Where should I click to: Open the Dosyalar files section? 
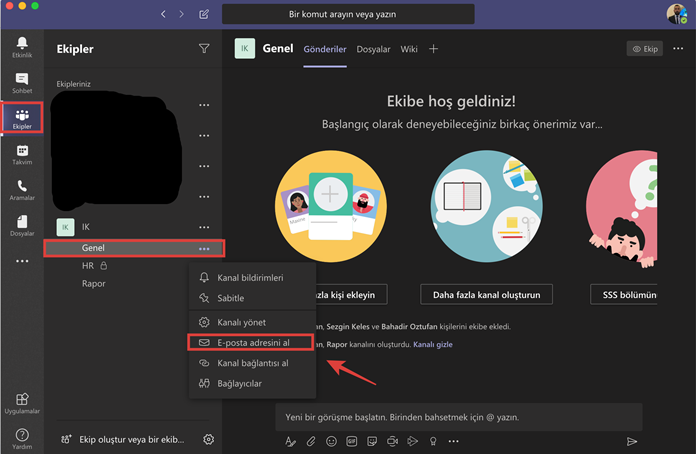pyautogui.click(x=22, y=225)
